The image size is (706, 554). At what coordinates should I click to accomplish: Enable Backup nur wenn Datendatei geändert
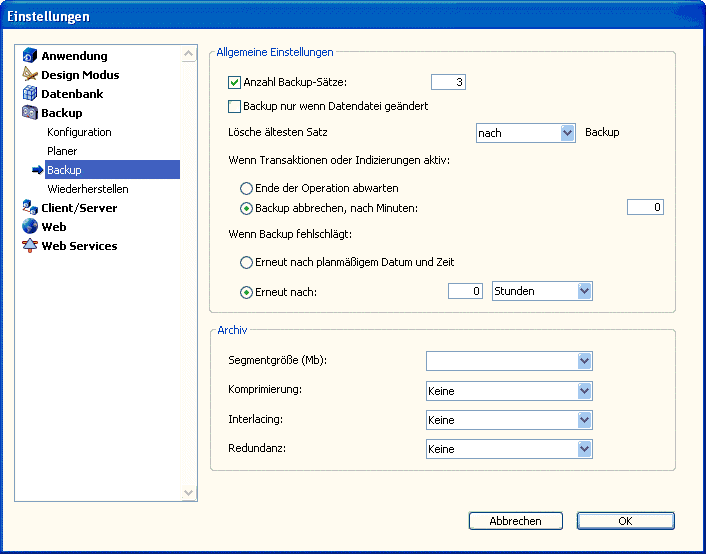(x=235, y=106)
